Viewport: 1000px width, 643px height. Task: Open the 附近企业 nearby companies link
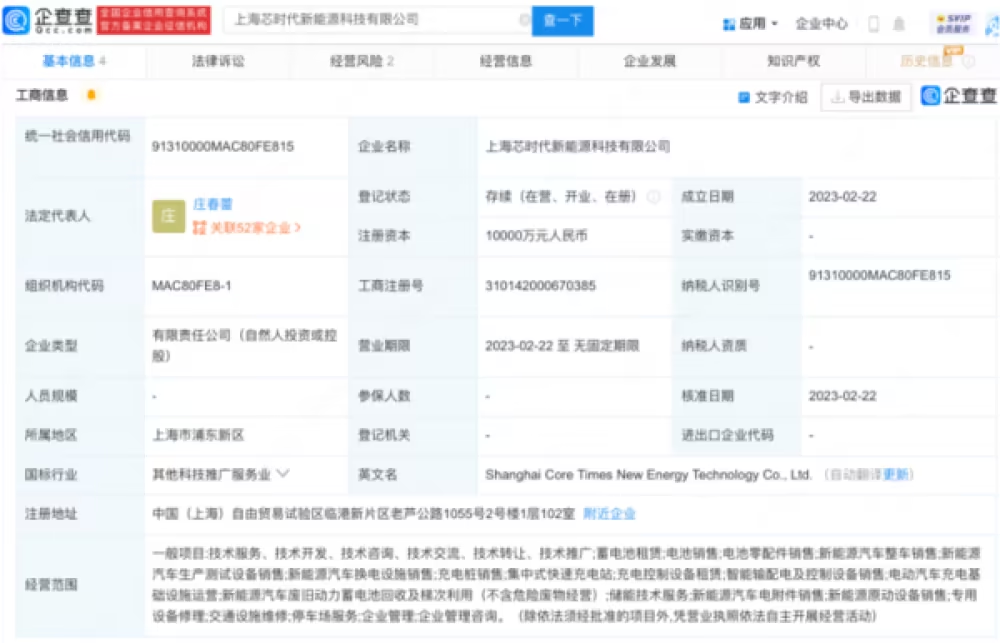(609, 514)
